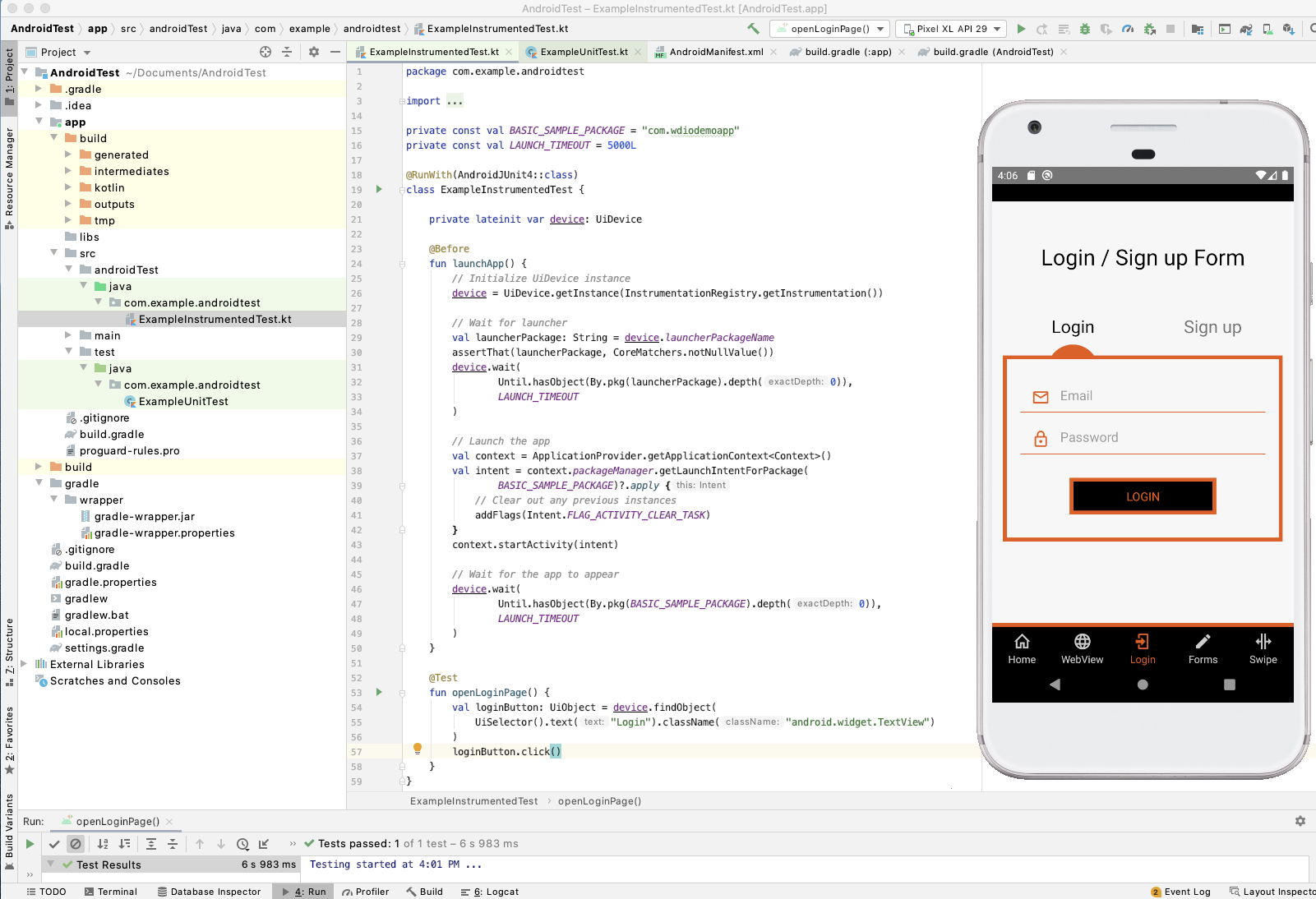The width and height of the screenshot is (1316, 899).
Task: Click Select Opened File target icon in Project panel
Action: tap(266, 52)
